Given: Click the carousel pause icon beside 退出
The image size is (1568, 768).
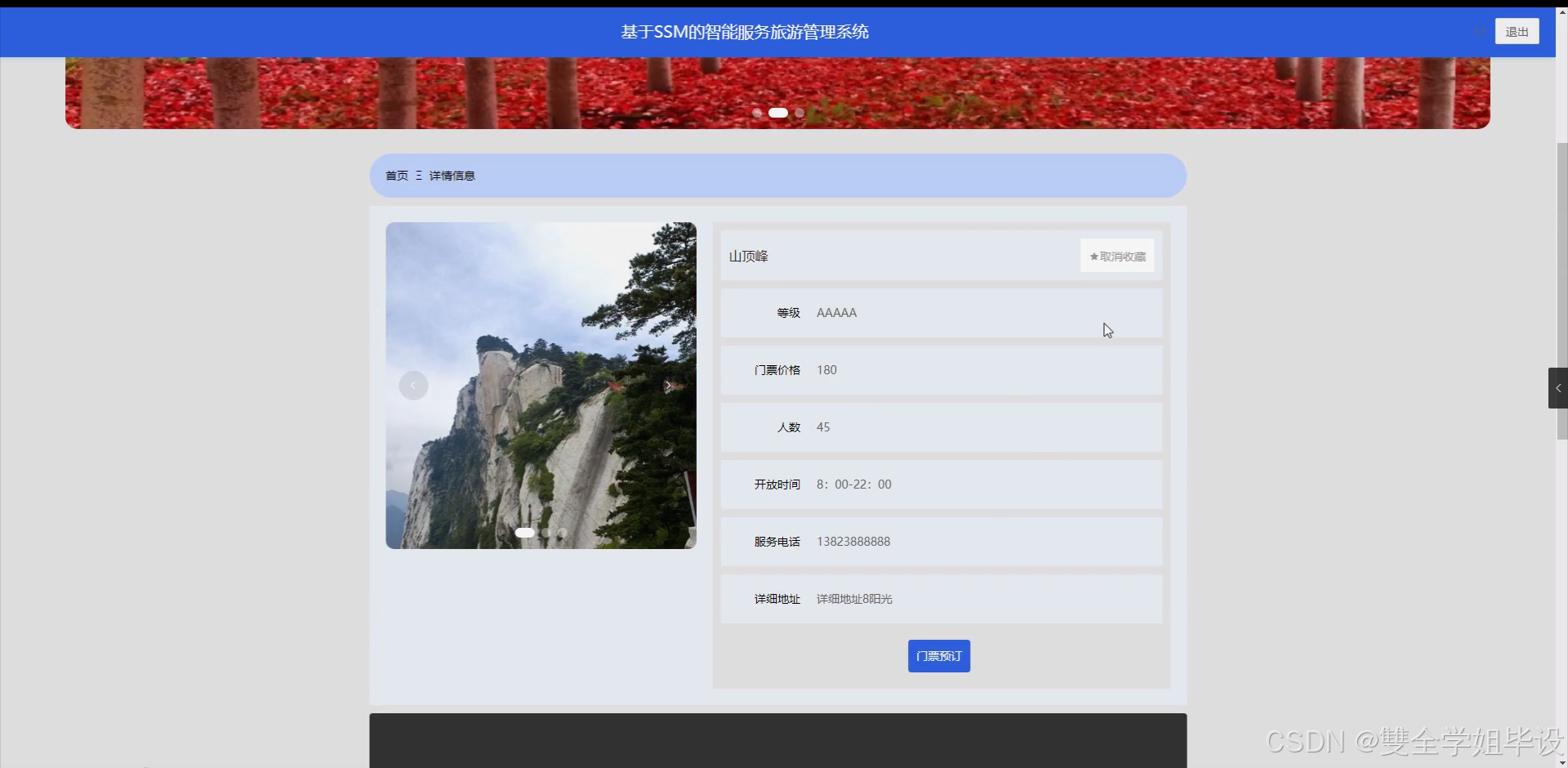Looking at the screenshot, I should click(x=1479, y=32).
